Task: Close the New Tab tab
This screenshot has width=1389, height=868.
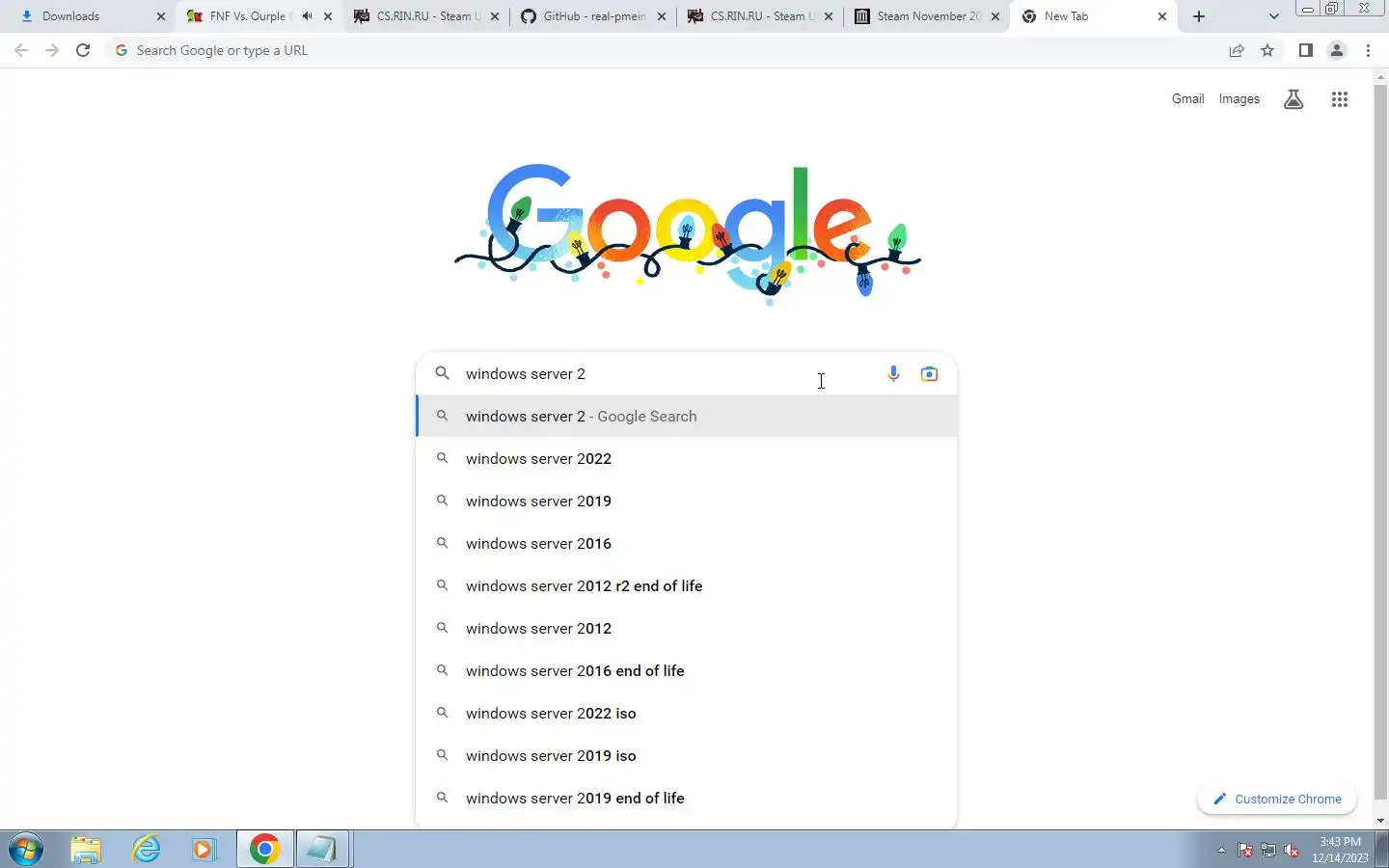Action: [x=1162, y=16]
